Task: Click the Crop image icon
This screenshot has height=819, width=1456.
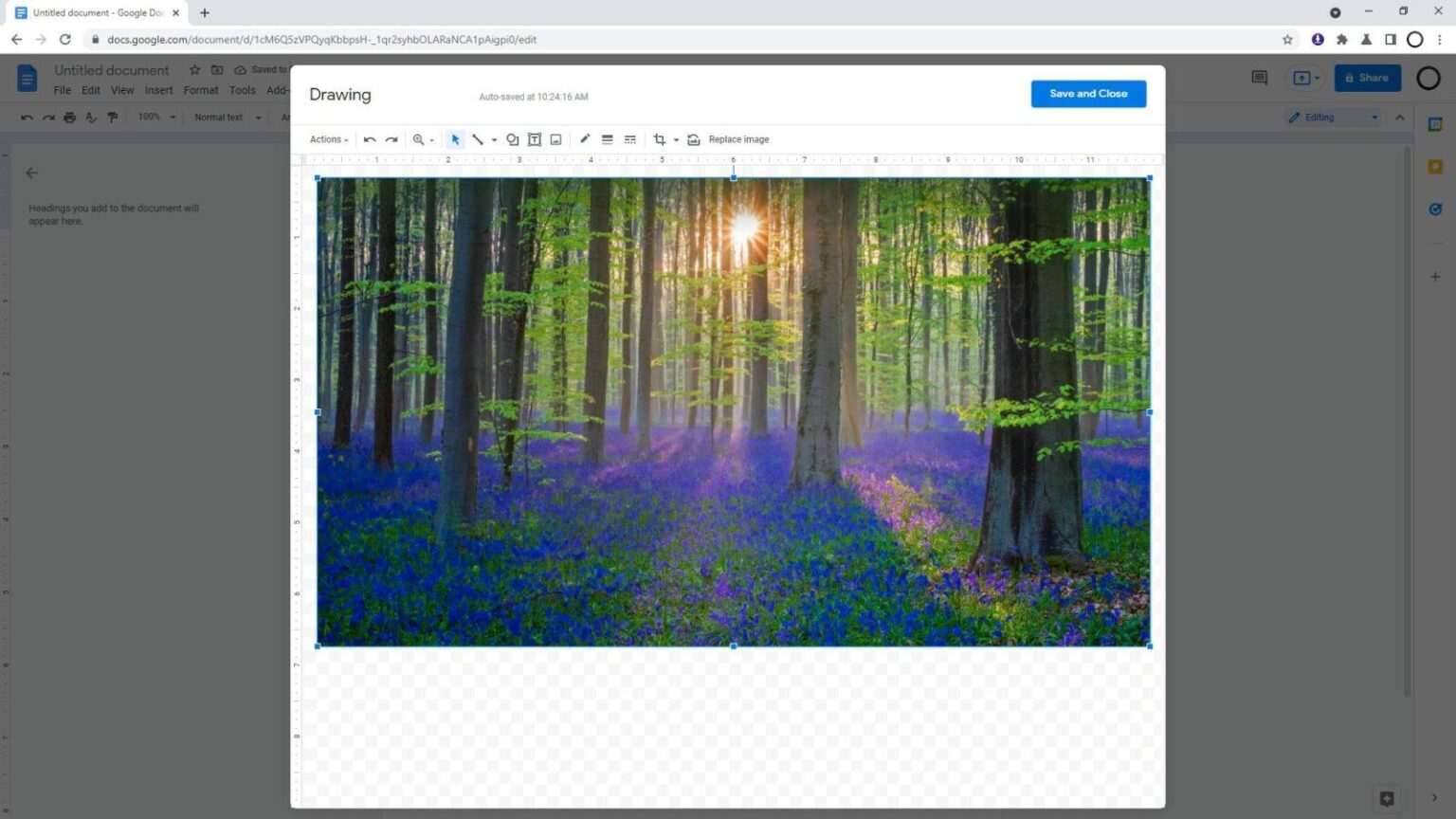Action: [659, 139]
